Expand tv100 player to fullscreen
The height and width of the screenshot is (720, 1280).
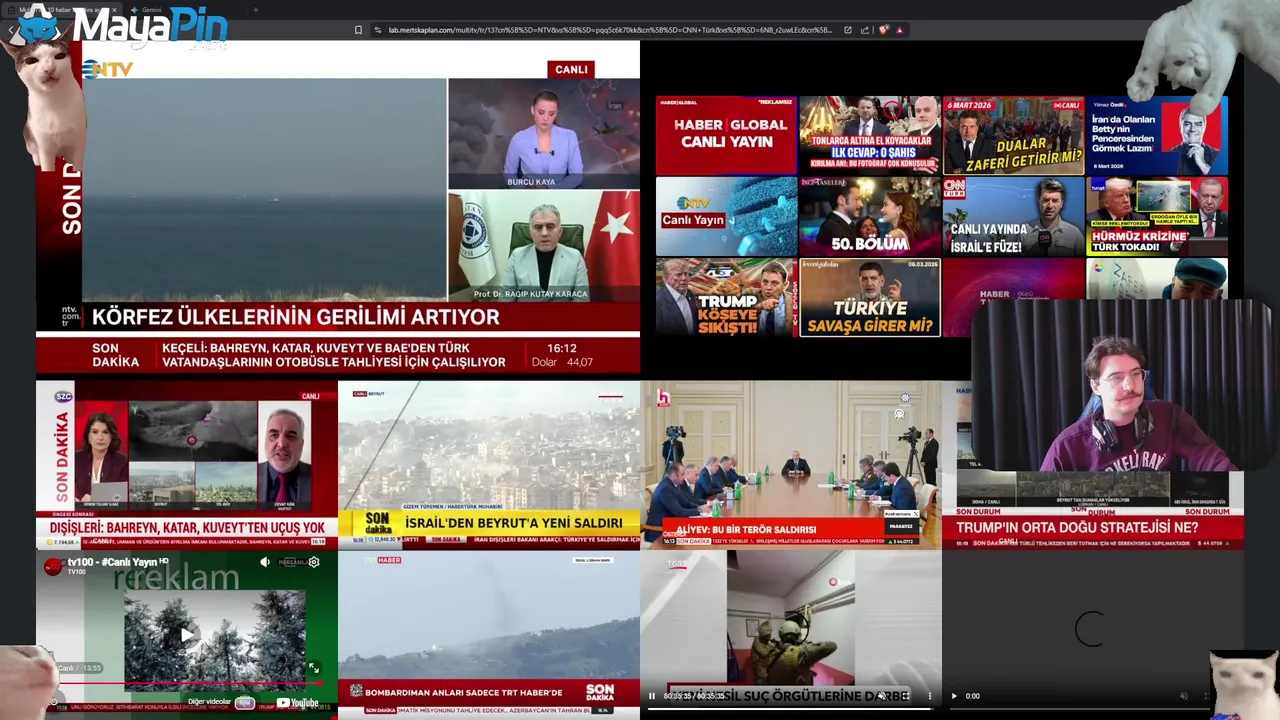tap(314, 668)
